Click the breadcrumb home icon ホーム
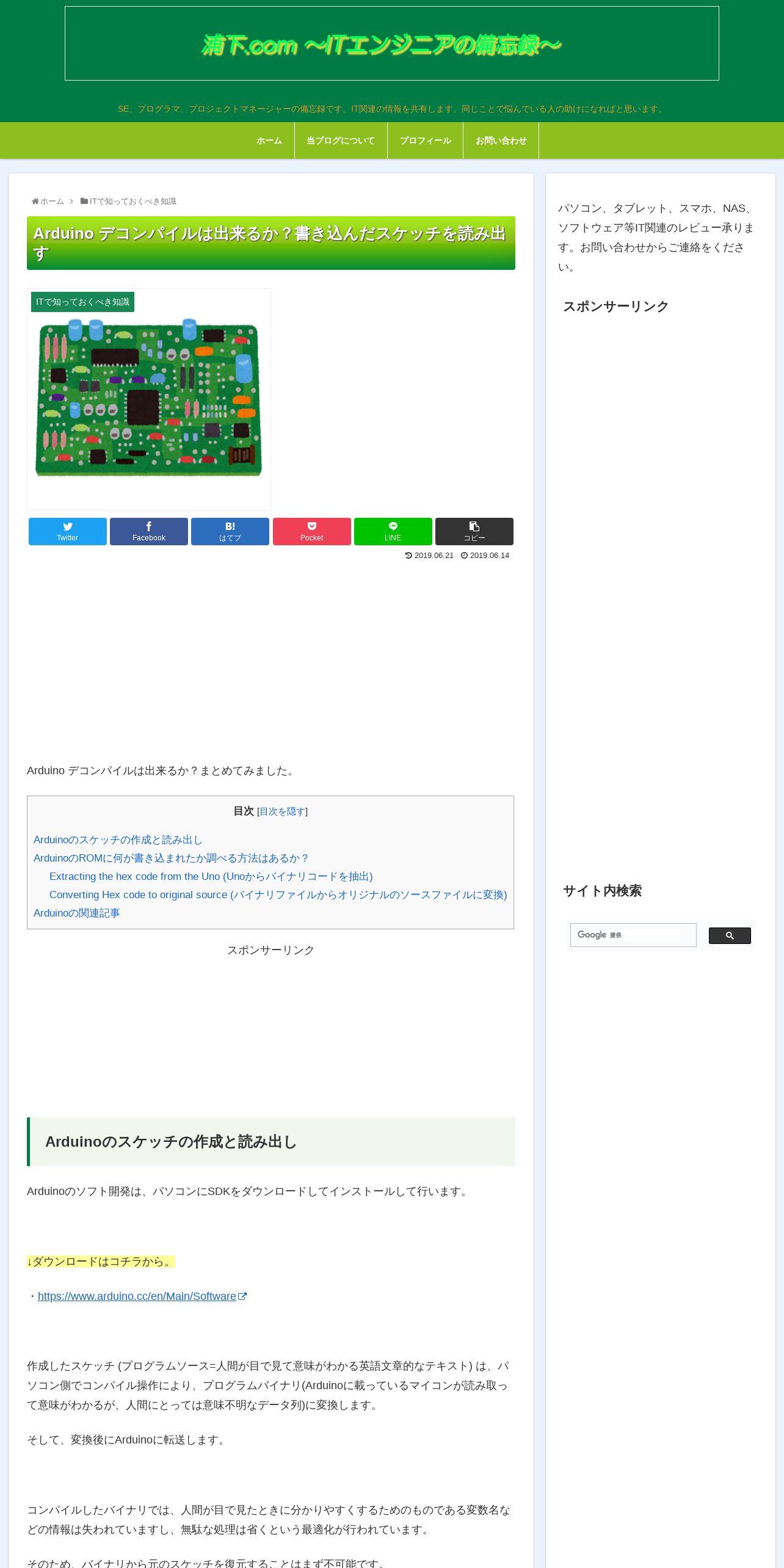The width and height of the screenshot is (784, 1568). 48,201
